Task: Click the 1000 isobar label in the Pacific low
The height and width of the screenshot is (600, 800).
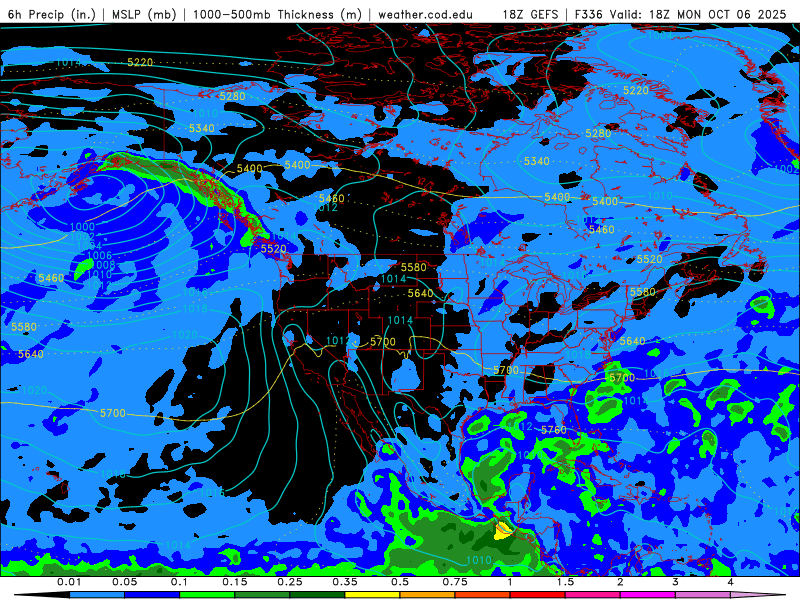Action: click(82, 227)
